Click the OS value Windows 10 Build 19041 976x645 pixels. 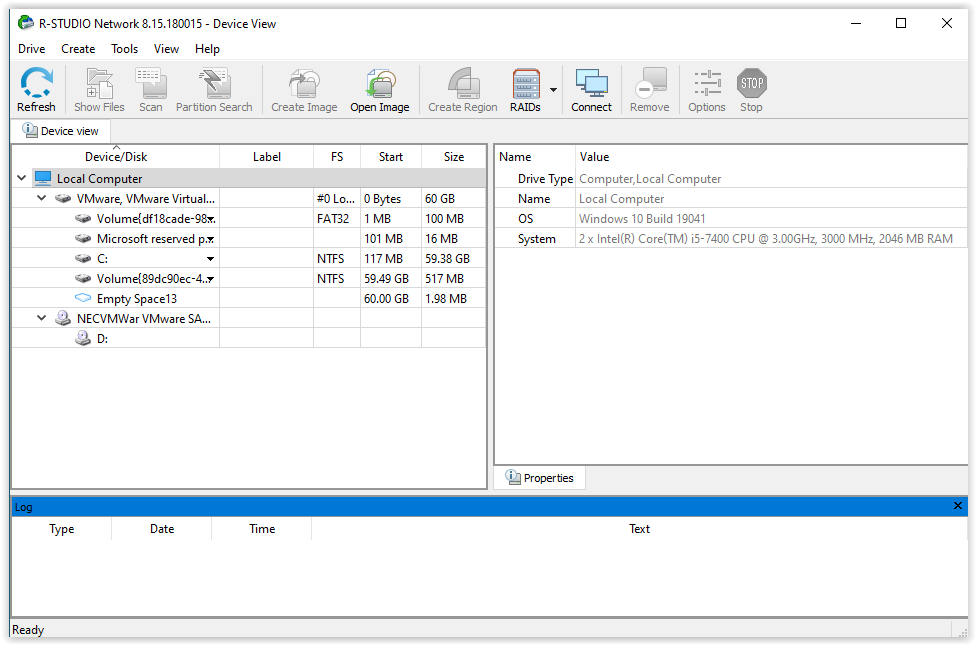click(x=642, y=219)
